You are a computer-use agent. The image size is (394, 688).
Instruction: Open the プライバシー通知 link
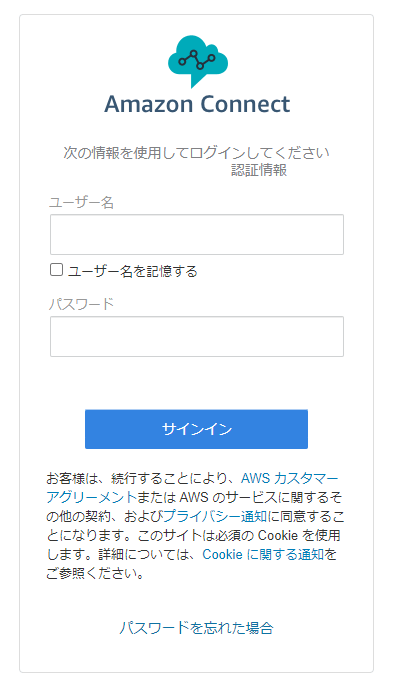pyautogui.click(x=215, y=516)
